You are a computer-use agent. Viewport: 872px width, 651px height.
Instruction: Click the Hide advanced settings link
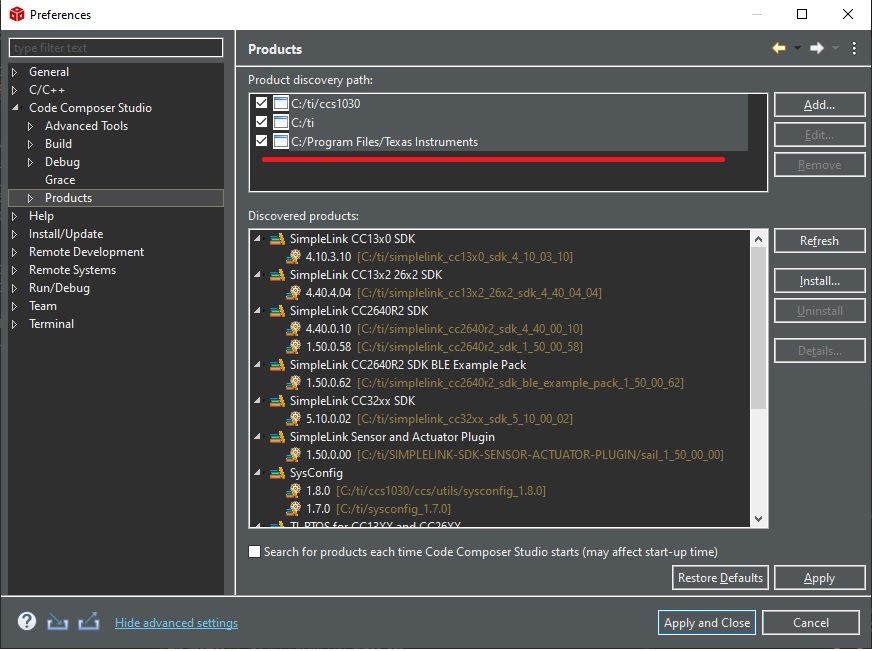point(176,623)
